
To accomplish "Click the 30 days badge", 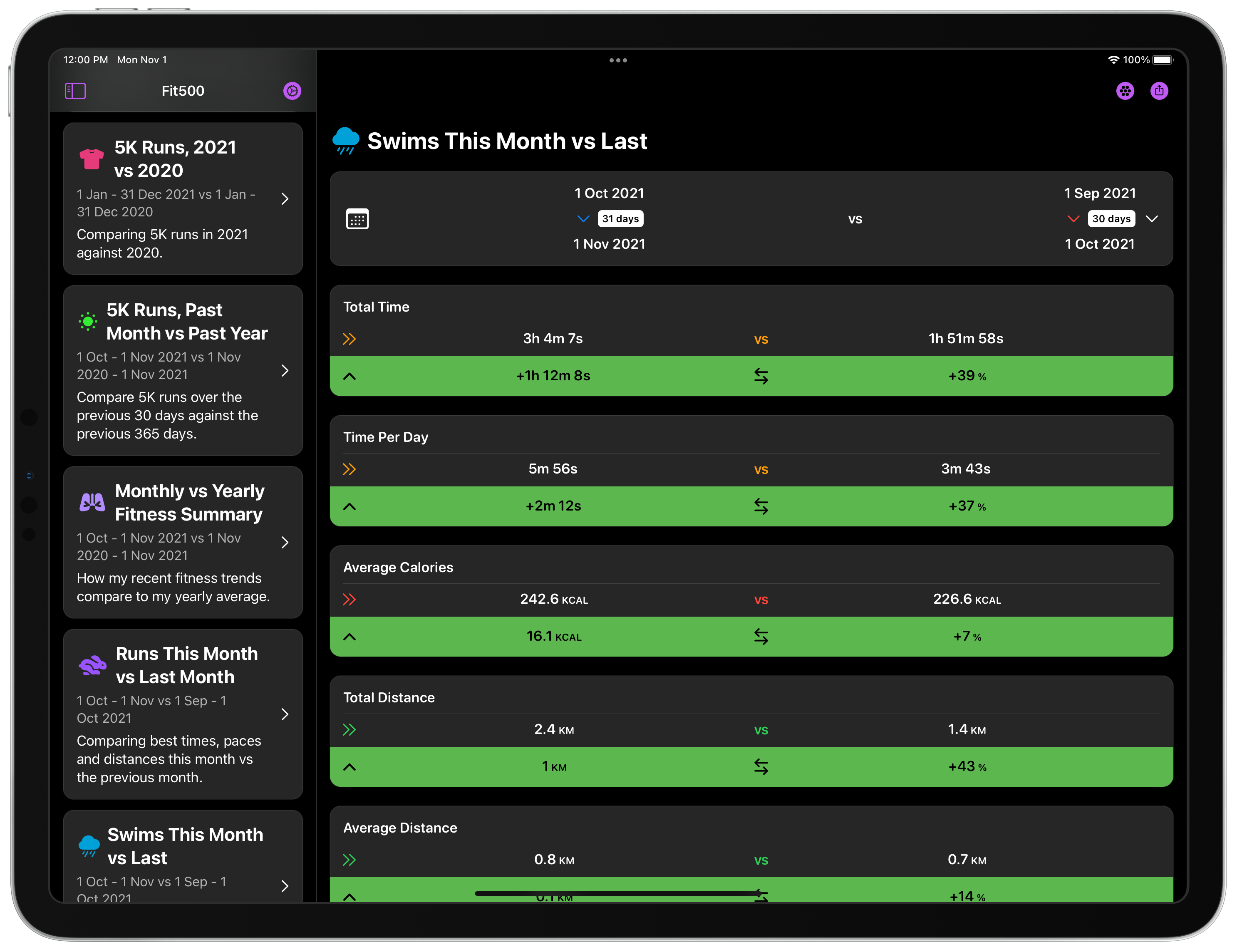I will pyautogui.click(x=1111, y=218).
